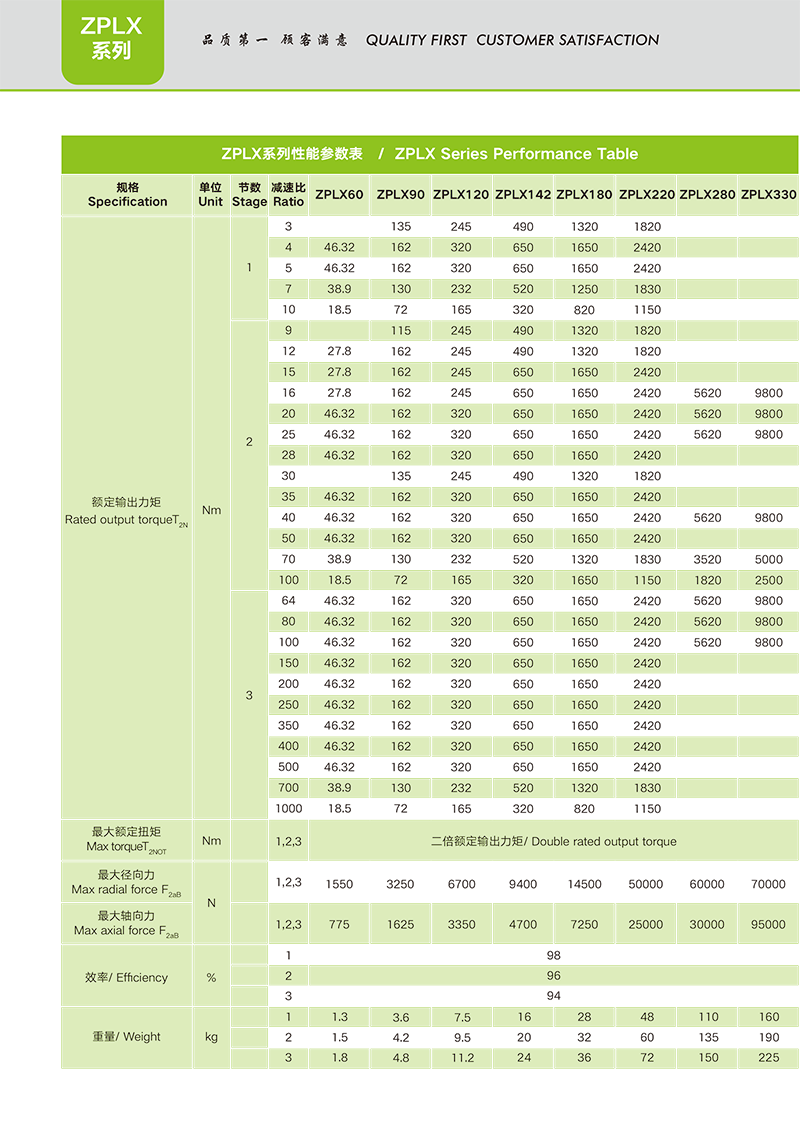Select the Rated output torque label

(x=126, y=511)
